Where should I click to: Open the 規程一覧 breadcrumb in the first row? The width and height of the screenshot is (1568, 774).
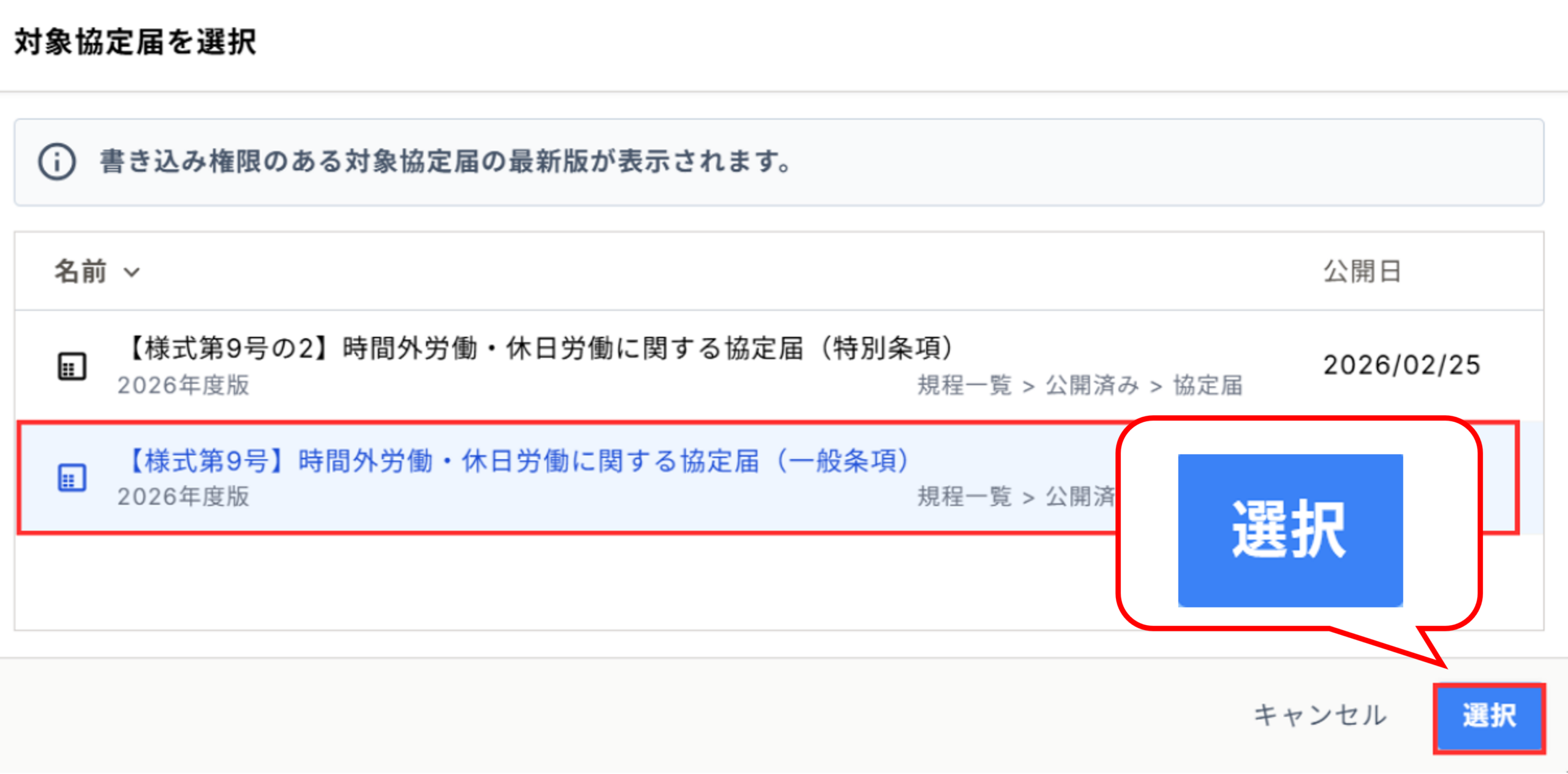964,386
